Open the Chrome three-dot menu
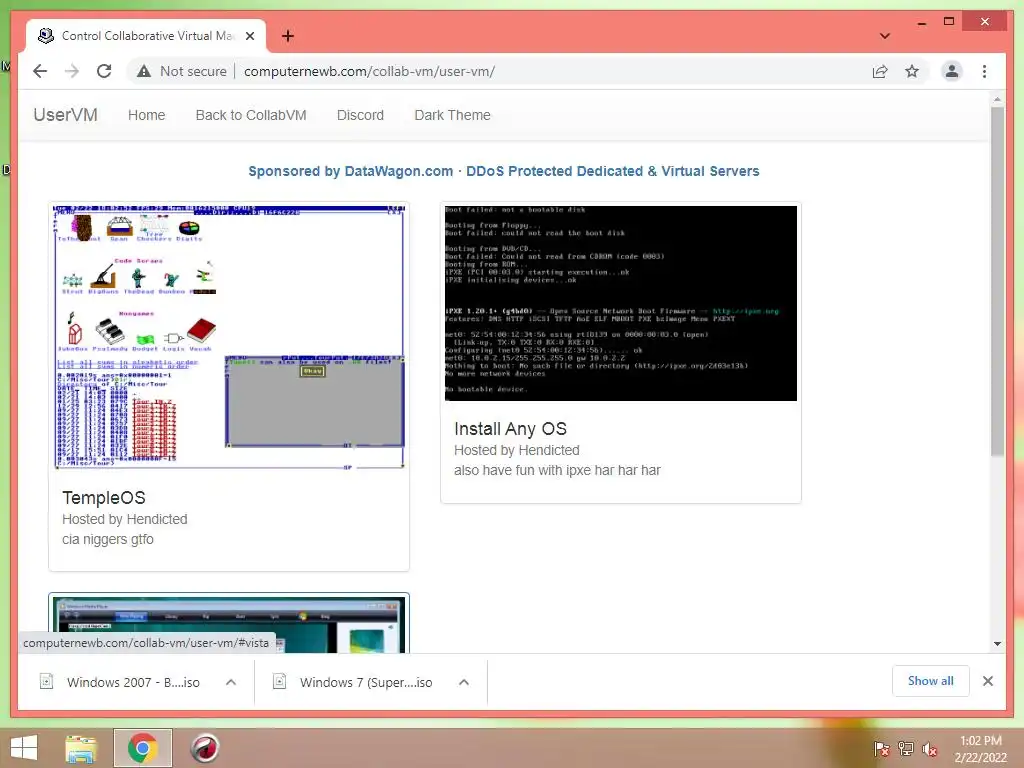The width and height of the screenshot is (1024, 768). (984, 71)
